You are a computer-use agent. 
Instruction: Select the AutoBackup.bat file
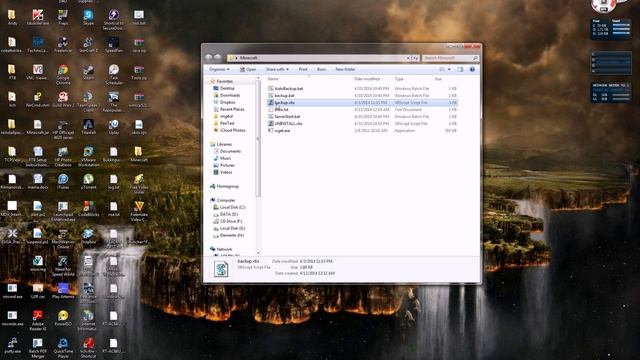click(289, 89)
